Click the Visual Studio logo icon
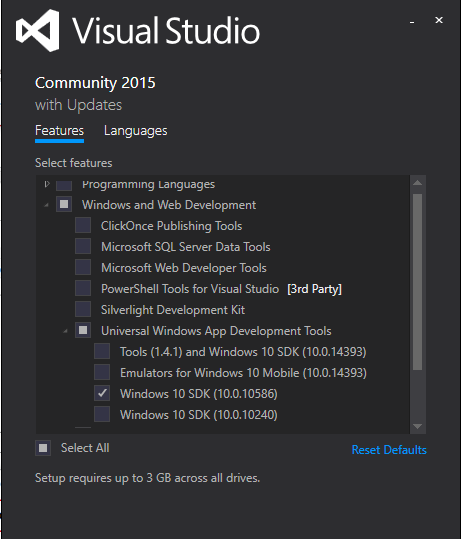Viewport: 461px width, 539px height. pyautogui.click(x=37, y=31)
